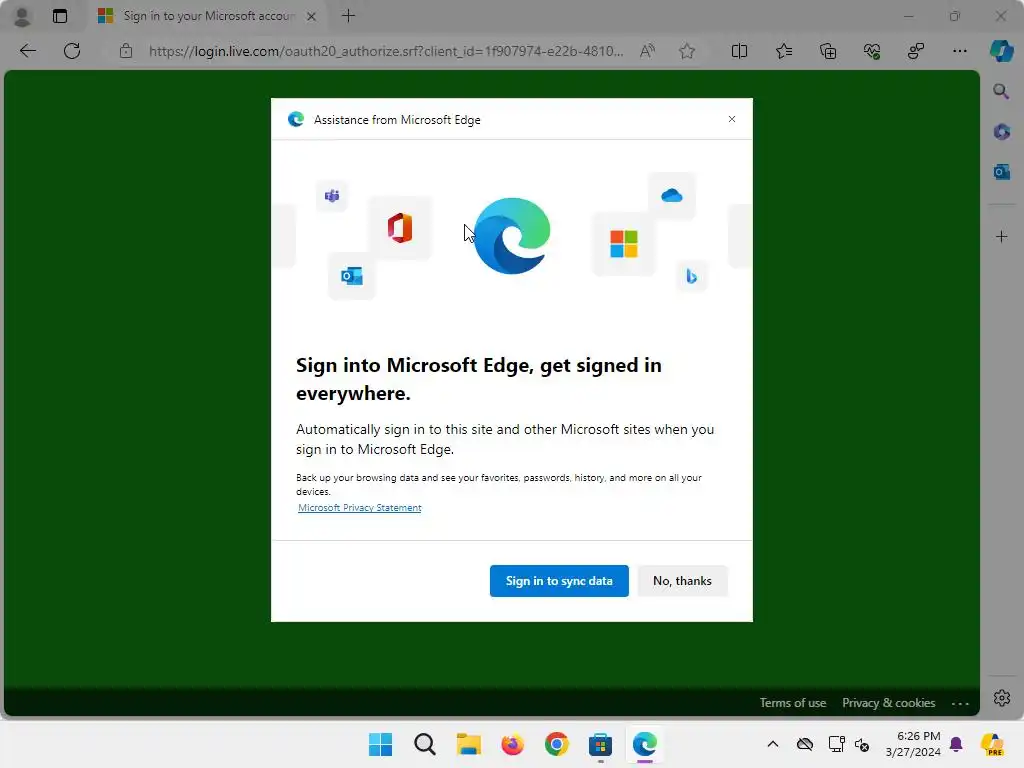Open the Read aloud icon in address bar
The height and width of the screenshot is (768, 1024).
pyautogui.click(x=647, y=51)
